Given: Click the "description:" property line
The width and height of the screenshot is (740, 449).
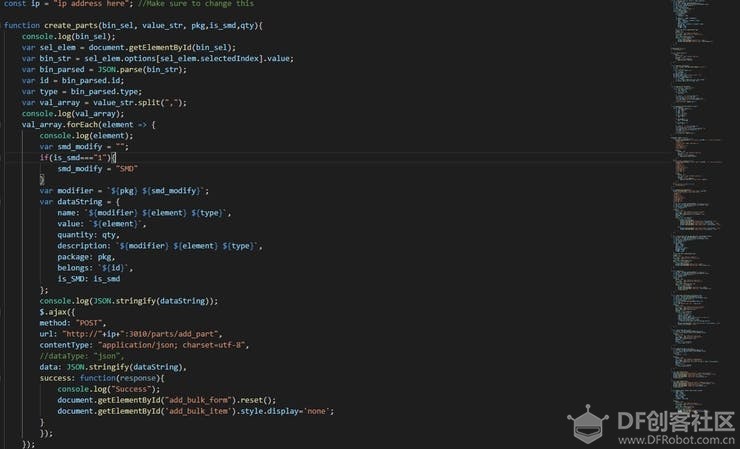Looking at the screenshot, I should tap(160, 246).
